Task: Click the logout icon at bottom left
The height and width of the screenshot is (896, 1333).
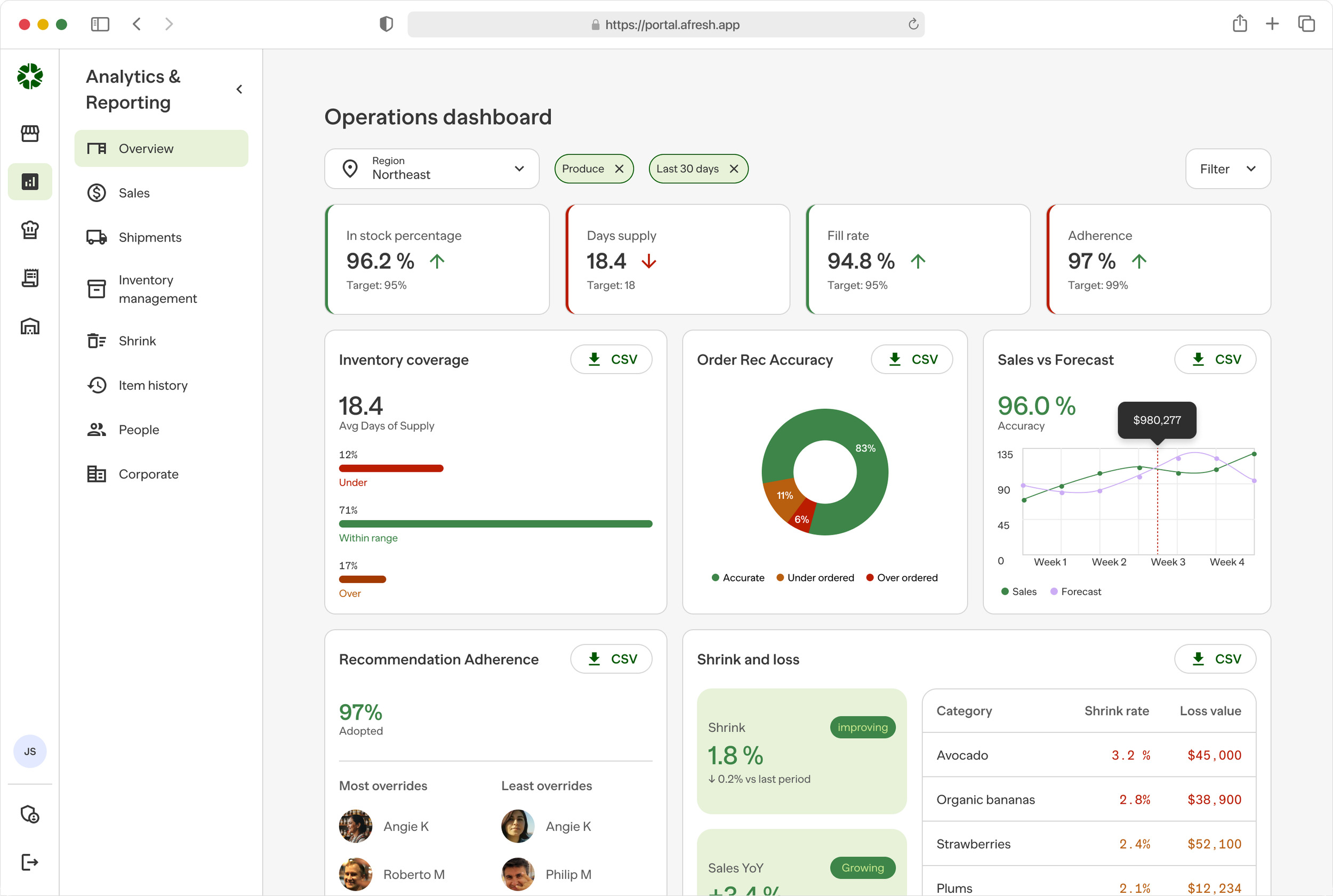Action: click(30, 862)
